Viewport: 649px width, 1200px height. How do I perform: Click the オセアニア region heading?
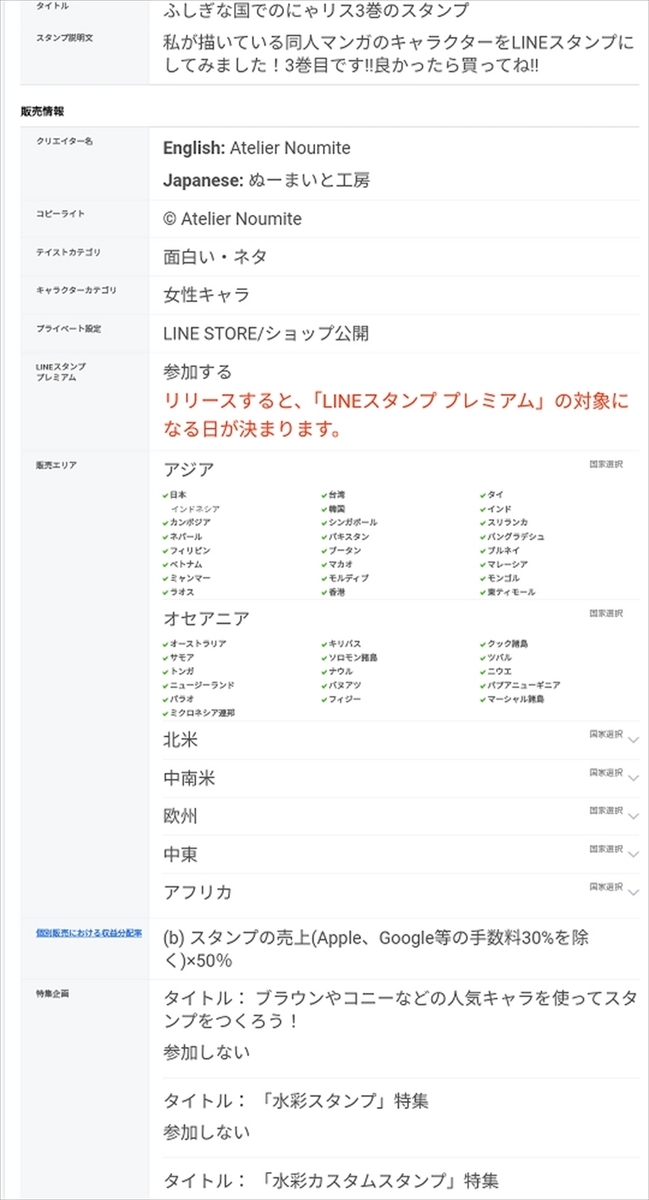tap(207, 618)
